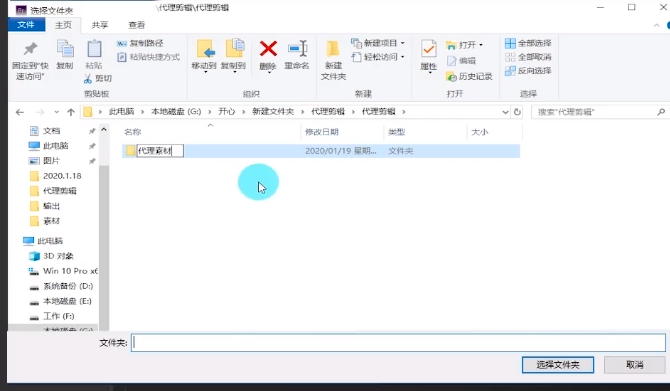The height and width of the screenshot is (391, 670).
Task: Switch to the 主页 ribbon tab
Action: coord(63,25)
